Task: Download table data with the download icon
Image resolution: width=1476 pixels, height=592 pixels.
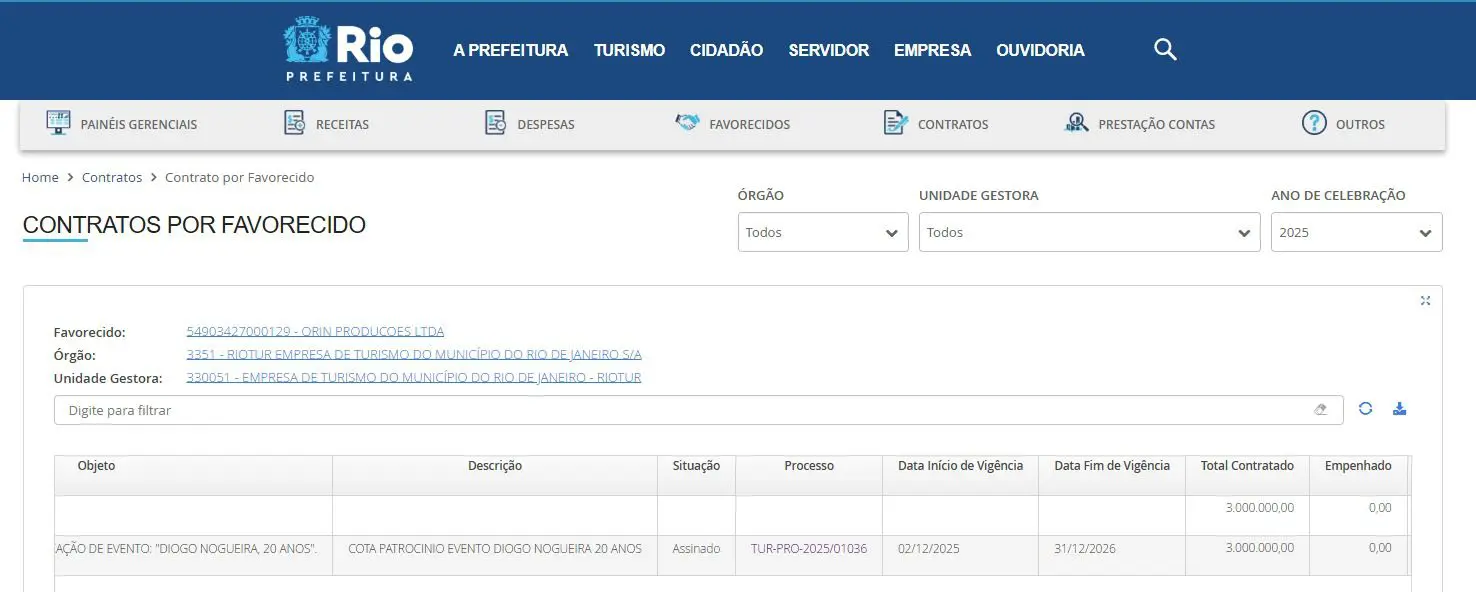Action: click(1400, 408)
